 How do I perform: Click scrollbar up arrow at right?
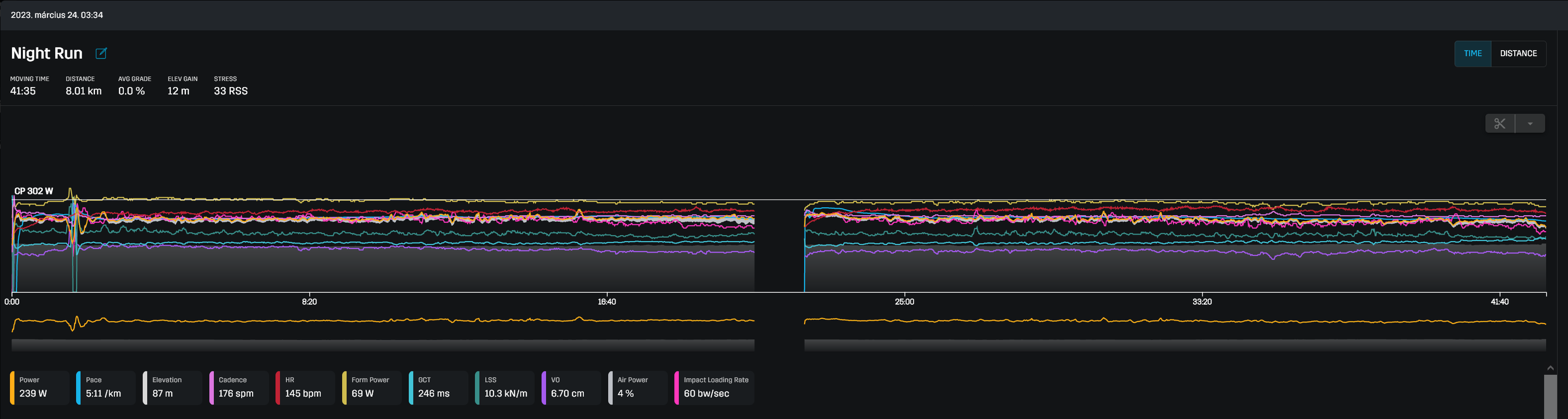1550,368
